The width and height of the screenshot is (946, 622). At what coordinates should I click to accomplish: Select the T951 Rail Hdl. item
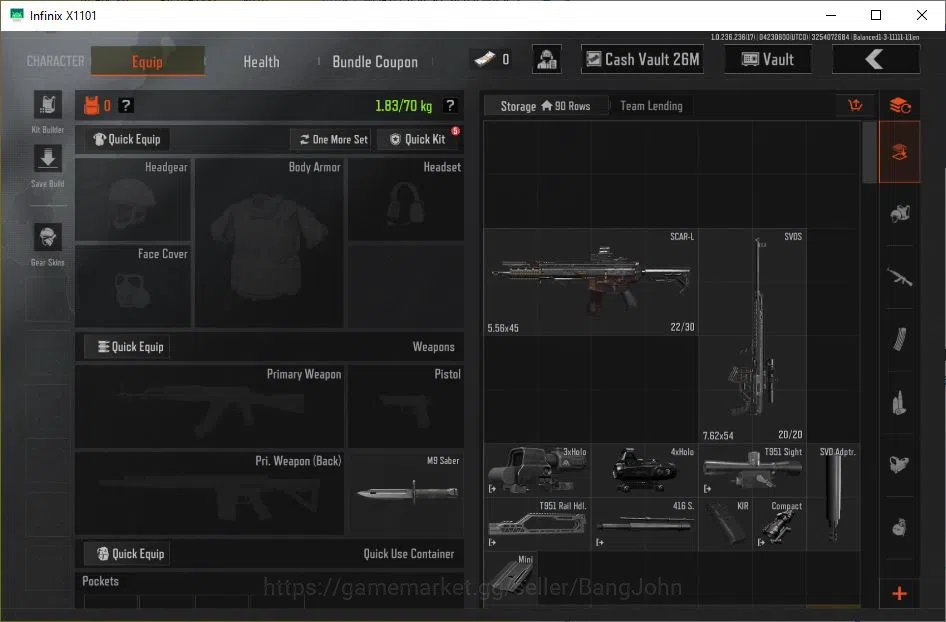point(537,524)
